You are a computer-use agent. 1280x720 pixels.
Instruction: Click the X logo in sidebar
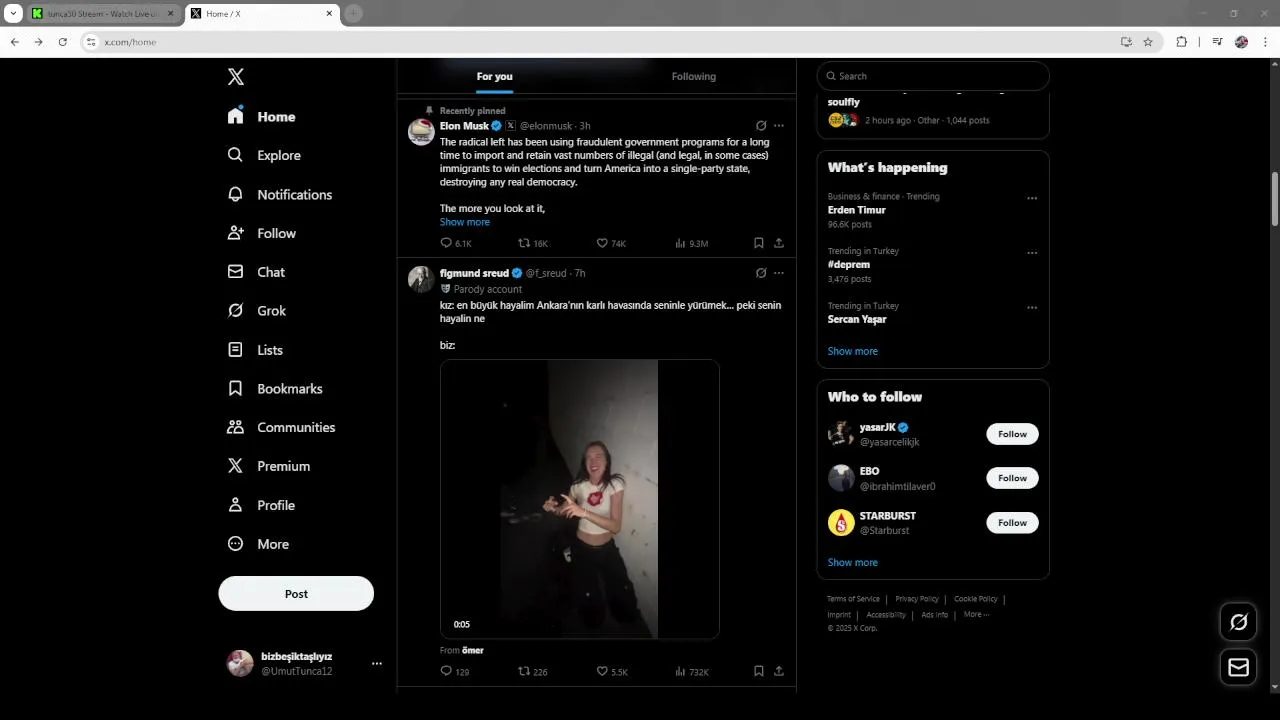pos(236,77)
